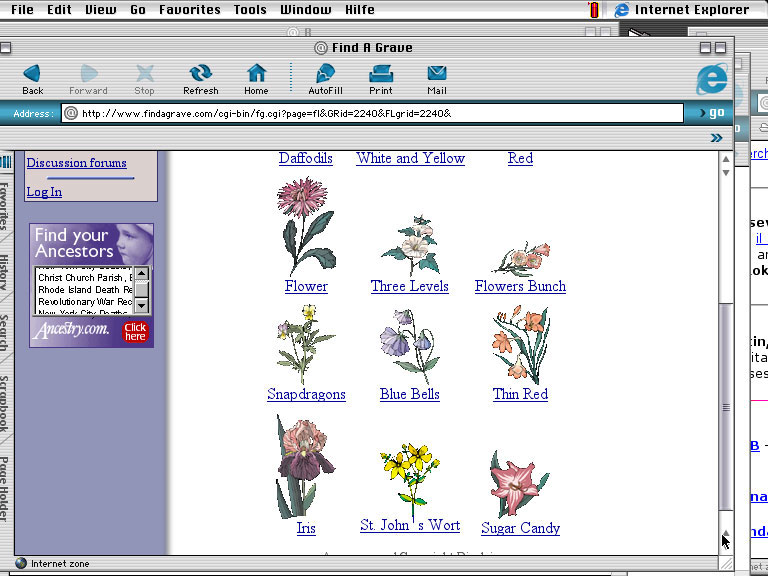Click the Print toolbar icon

(381, 75)
